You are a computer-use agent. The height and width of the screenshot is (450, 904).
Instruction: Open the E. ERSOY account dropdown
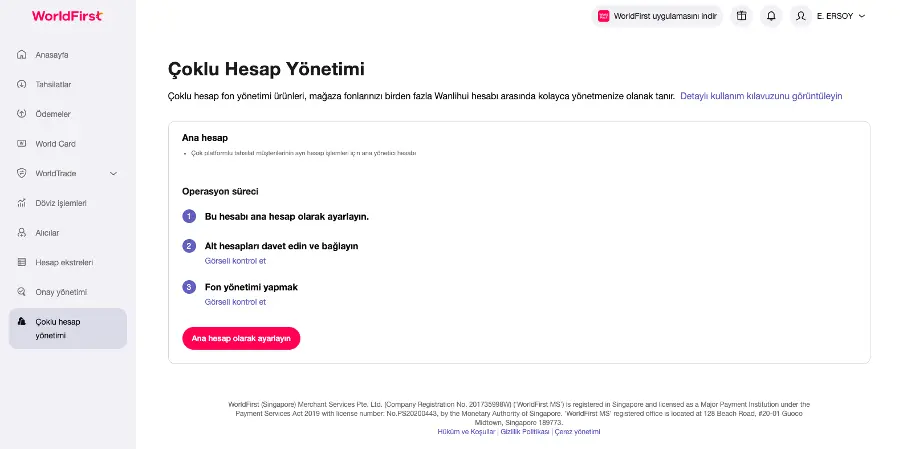point(841,16)
